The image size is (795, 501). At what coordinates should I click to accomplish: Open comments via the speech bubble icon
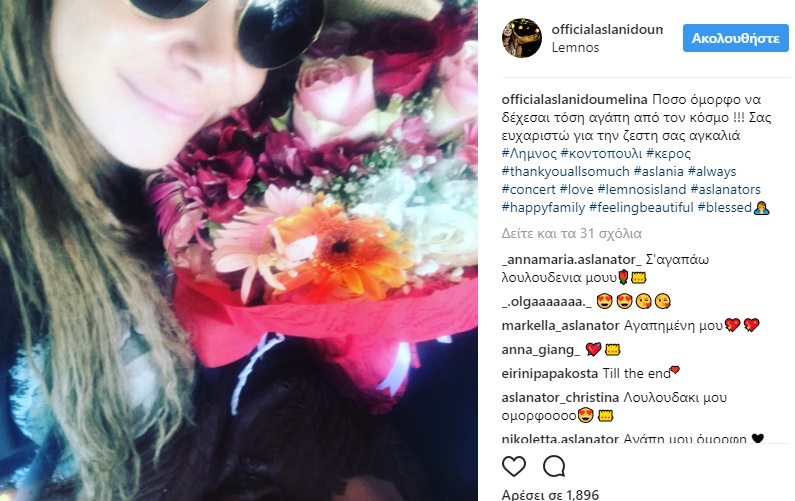[554, 466]
